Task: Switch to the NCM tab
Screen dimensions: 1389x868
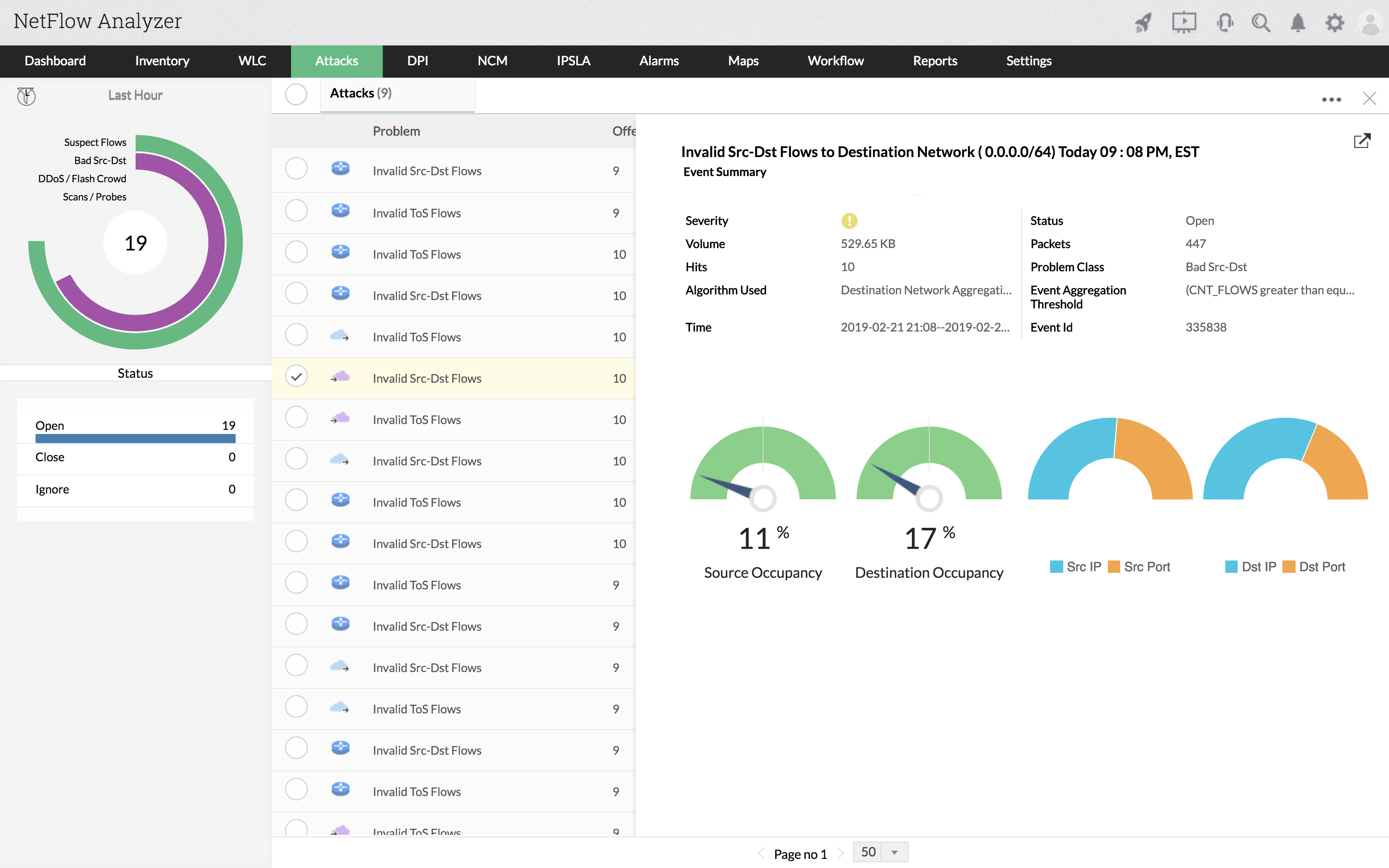Action: (492, 61)
